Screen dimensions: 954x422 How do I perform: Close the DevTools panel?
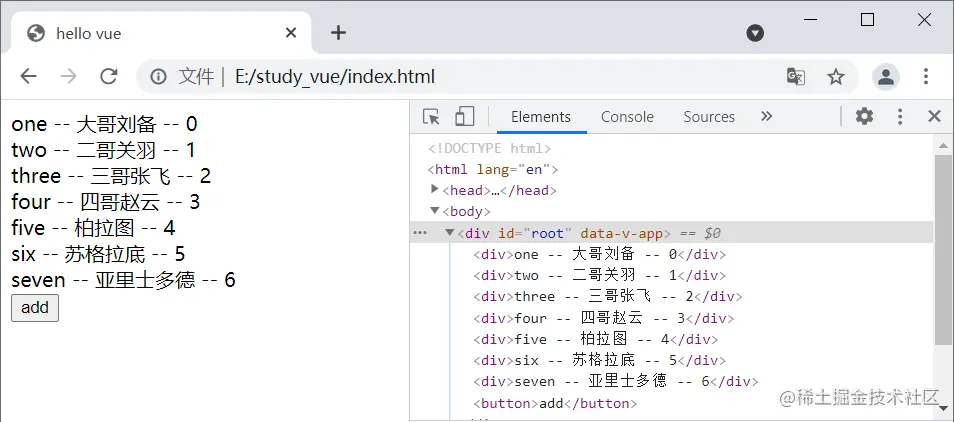pyautogui.click(x=935, y=116)
